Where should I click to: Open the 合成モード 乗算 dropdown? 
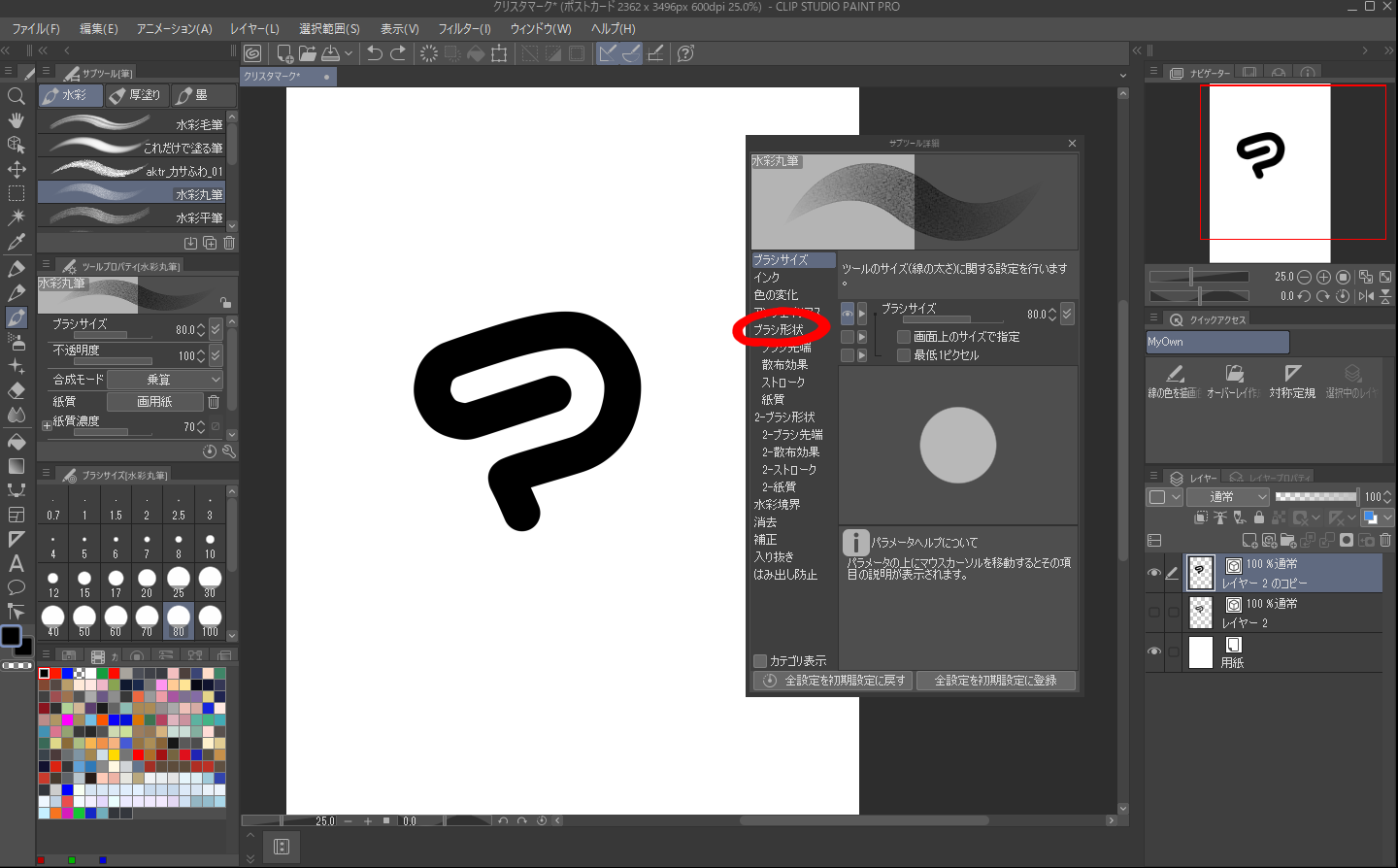tap(165, 380)
